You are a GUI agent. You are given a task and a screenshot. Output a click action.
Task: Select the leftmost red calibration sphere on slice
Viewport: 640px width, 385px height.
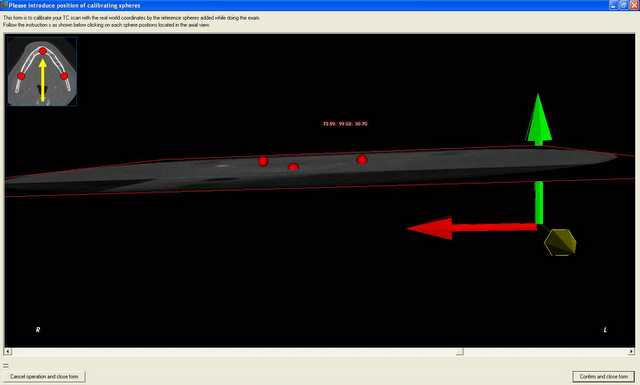pyautogui.click(x=263, y=161)
